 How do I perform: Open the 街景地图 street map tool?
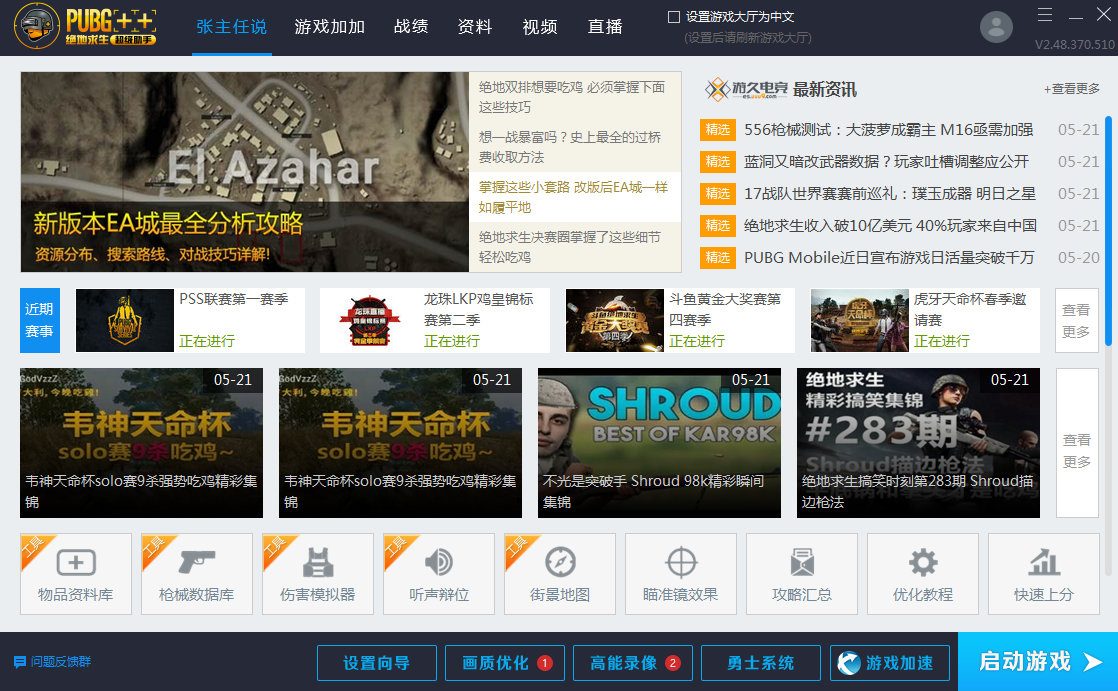[560, 574]
